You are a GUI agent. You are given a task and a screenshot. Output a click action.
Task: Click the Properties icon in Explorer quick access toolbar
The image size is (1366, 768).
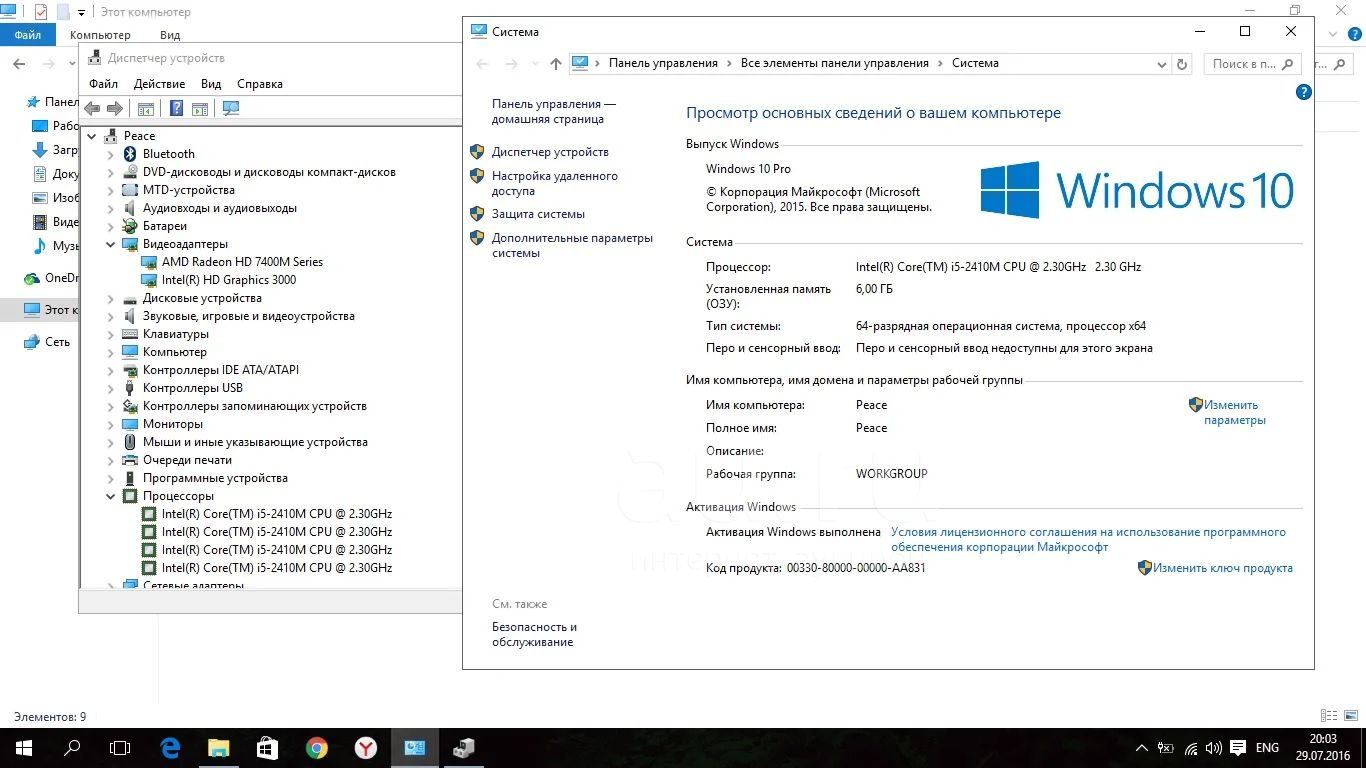(x=40, y=12)
